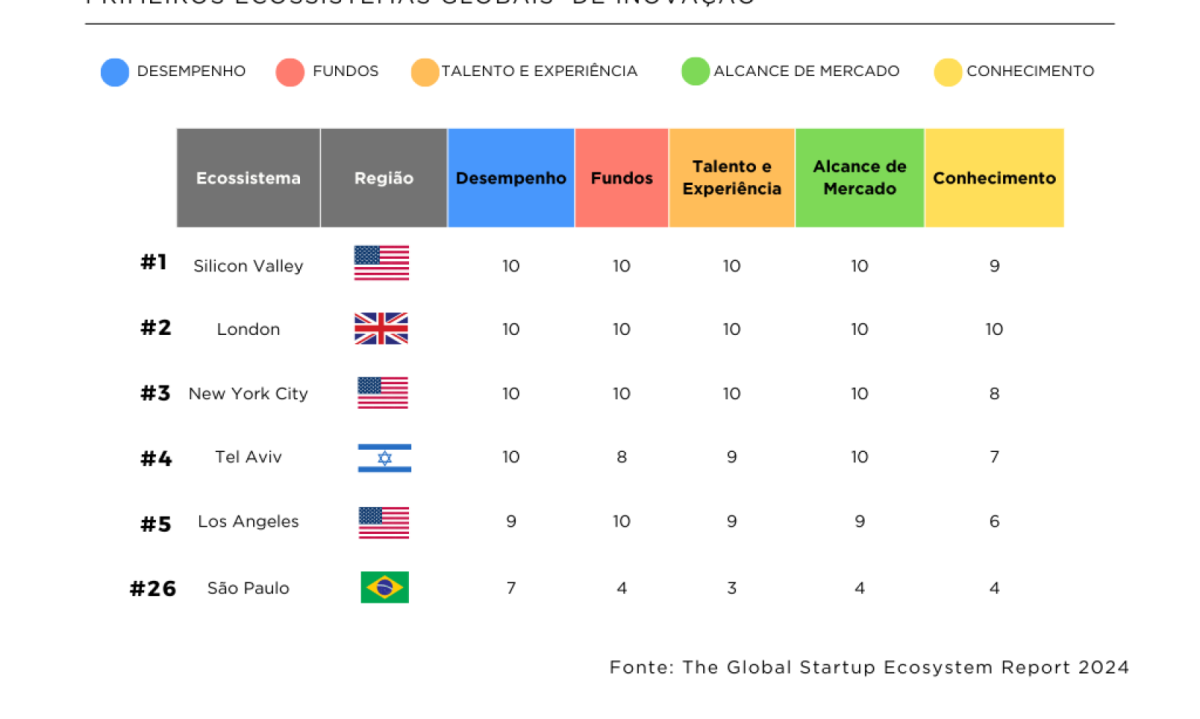Click the orange Talento e Experiência legend dot
The image size is (1200, 719).
point(425,72)
